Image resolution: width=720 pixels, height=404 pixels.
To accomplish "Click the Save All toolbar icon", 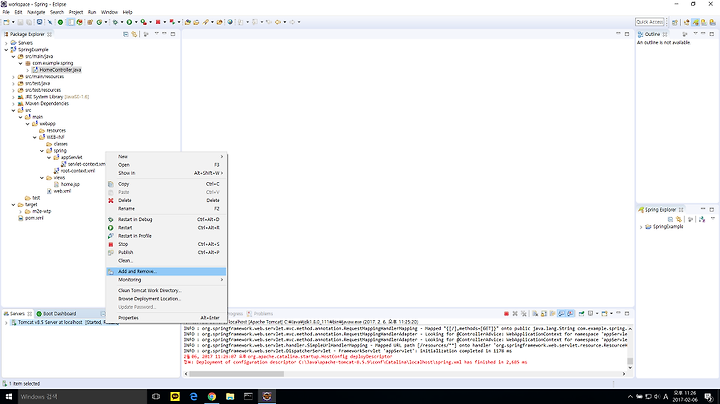I will pyautogui.click(x=29, y=22).
